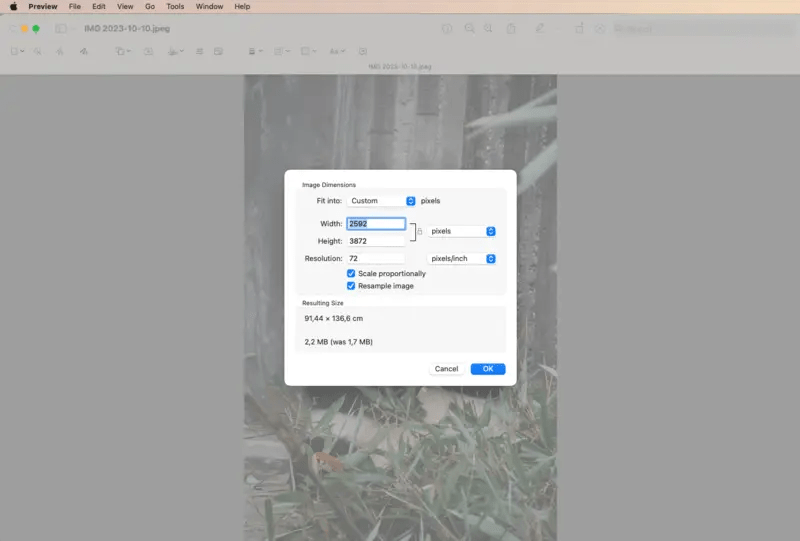Image resolution: width=800 pixels, height=541 pixels.
Task: Open the Tools menu
Action: pyautogui.click(x=175, y=7)
